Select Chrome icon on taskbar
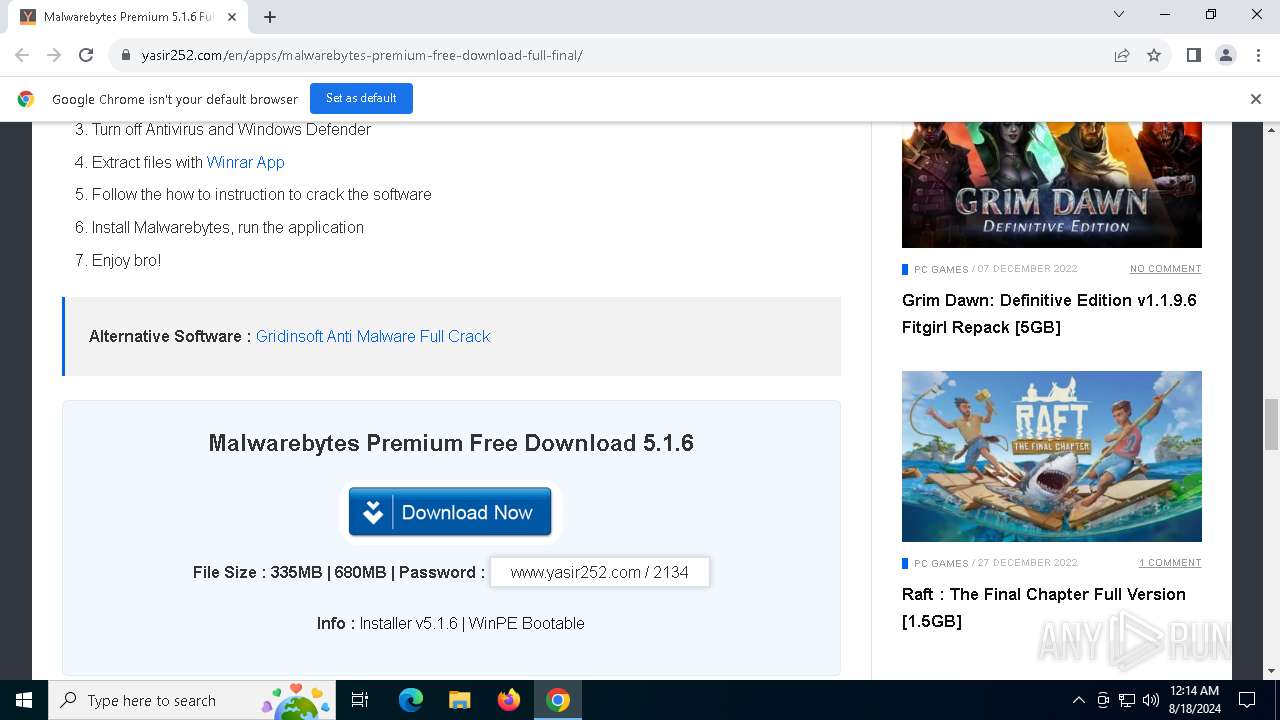Image resolution: width=1280 pixels, height=720 pixels. [558, 700]
